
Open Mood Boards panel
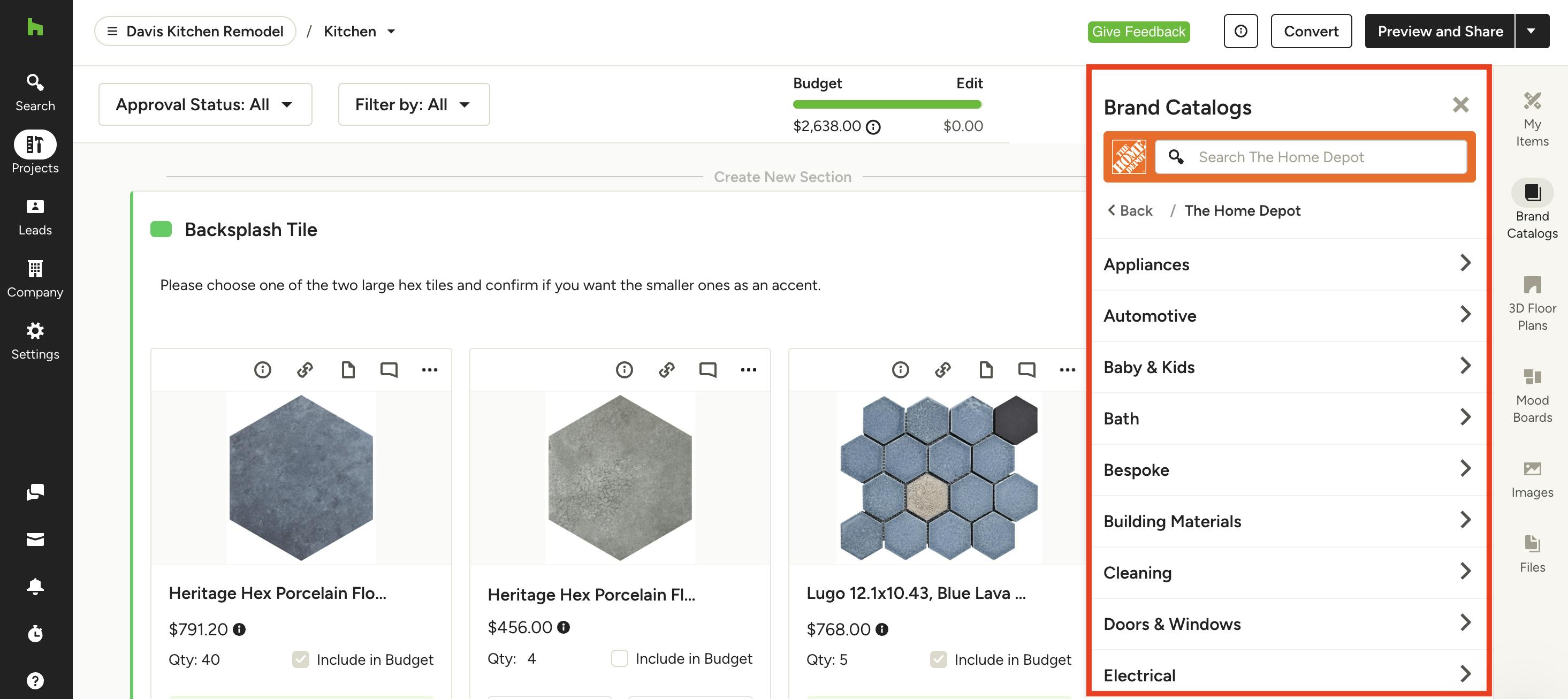(x=1532, y=396)
